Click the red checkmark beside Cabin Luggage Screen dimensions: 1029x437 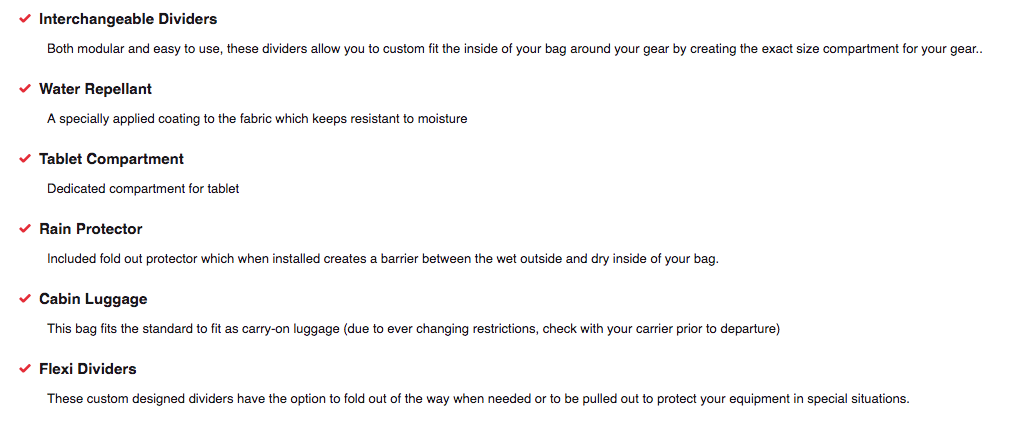(x=25, y=299)
